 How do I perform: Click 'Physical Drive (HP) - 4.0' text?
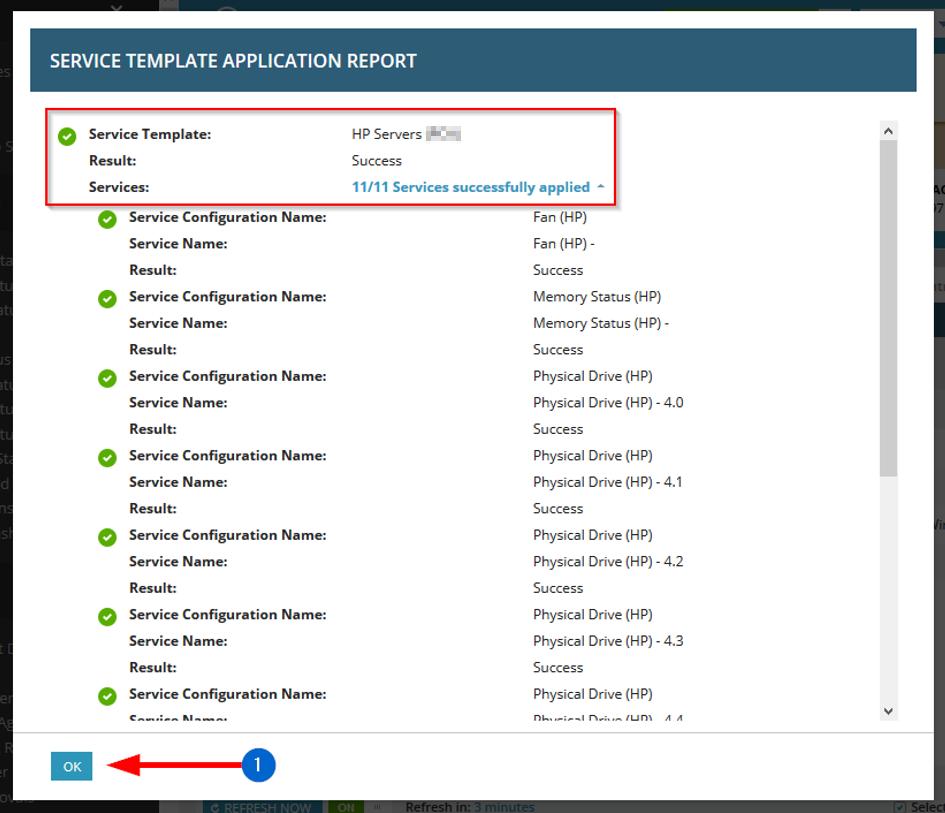click(x=608, y=403)
